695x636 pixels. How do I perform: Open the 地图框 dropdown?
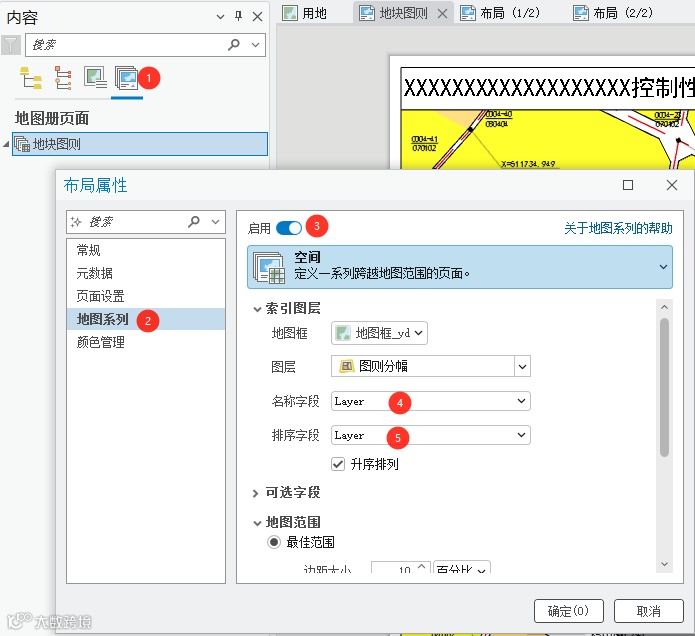coord(379,333)
